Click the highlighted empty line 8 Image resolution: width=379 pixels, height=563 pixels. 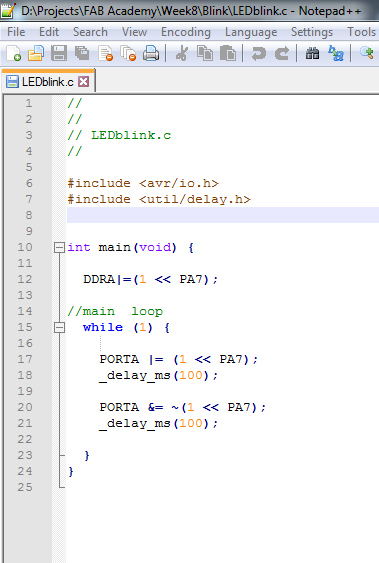pyautogui.click(x=223, y=215)
